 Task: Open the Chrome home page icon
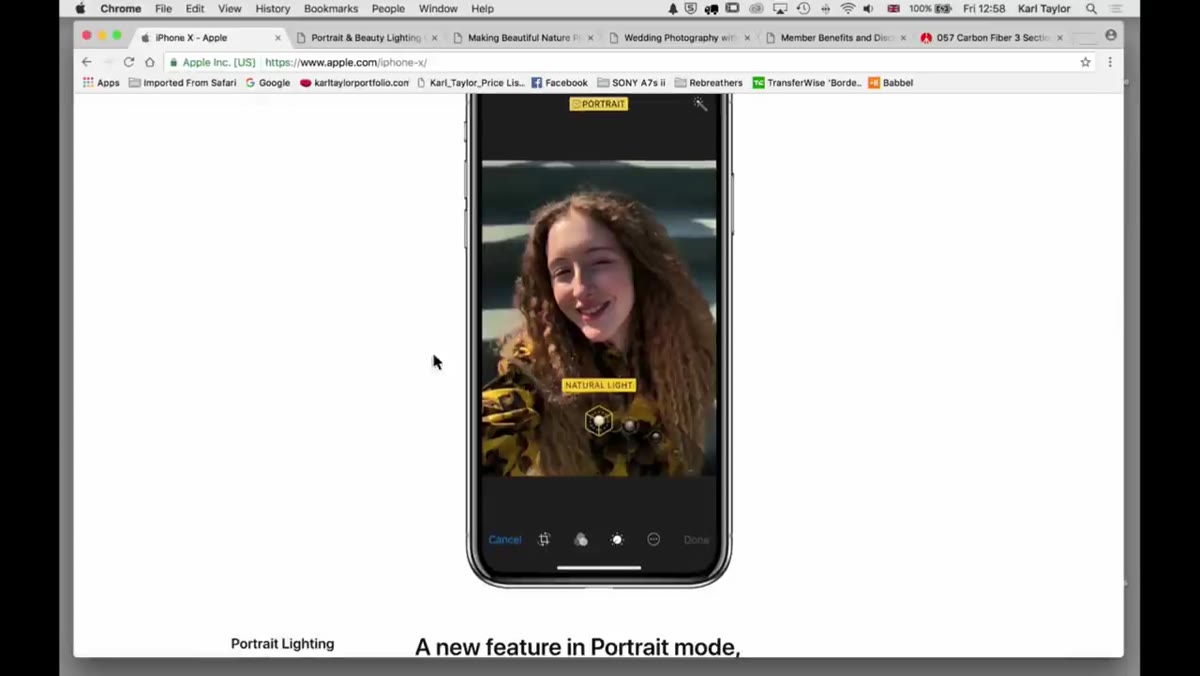pyautogui.click(x=150, y=62)
